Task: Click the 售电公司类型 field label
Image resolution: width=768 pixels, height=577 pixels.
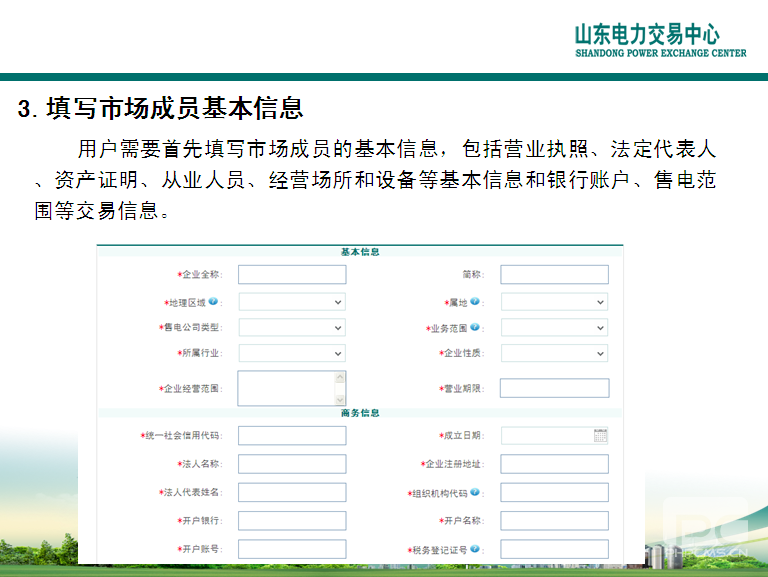Action: pos(192,327)
